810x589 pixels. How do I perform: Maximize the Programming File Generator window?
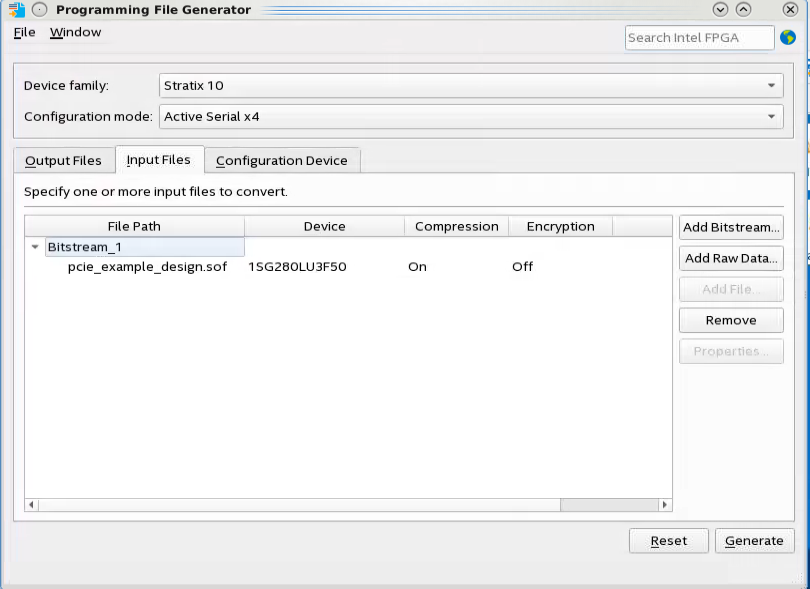point(743,9)
